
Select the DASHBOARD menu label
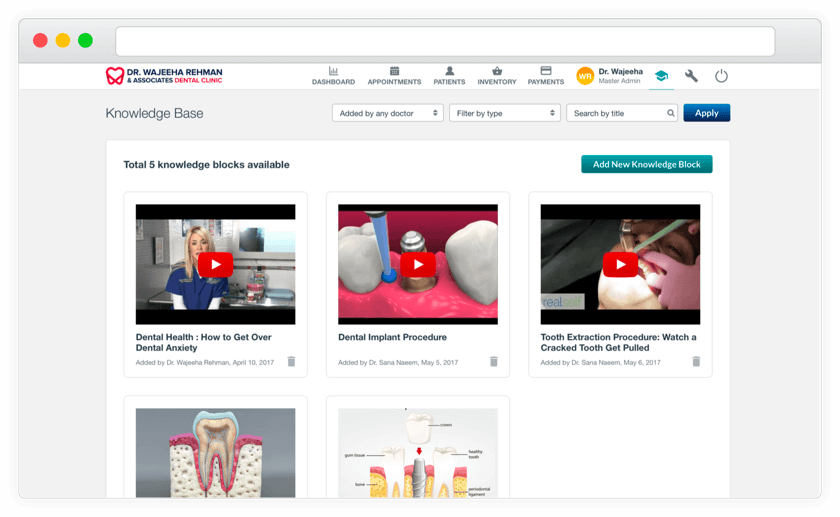333,82
